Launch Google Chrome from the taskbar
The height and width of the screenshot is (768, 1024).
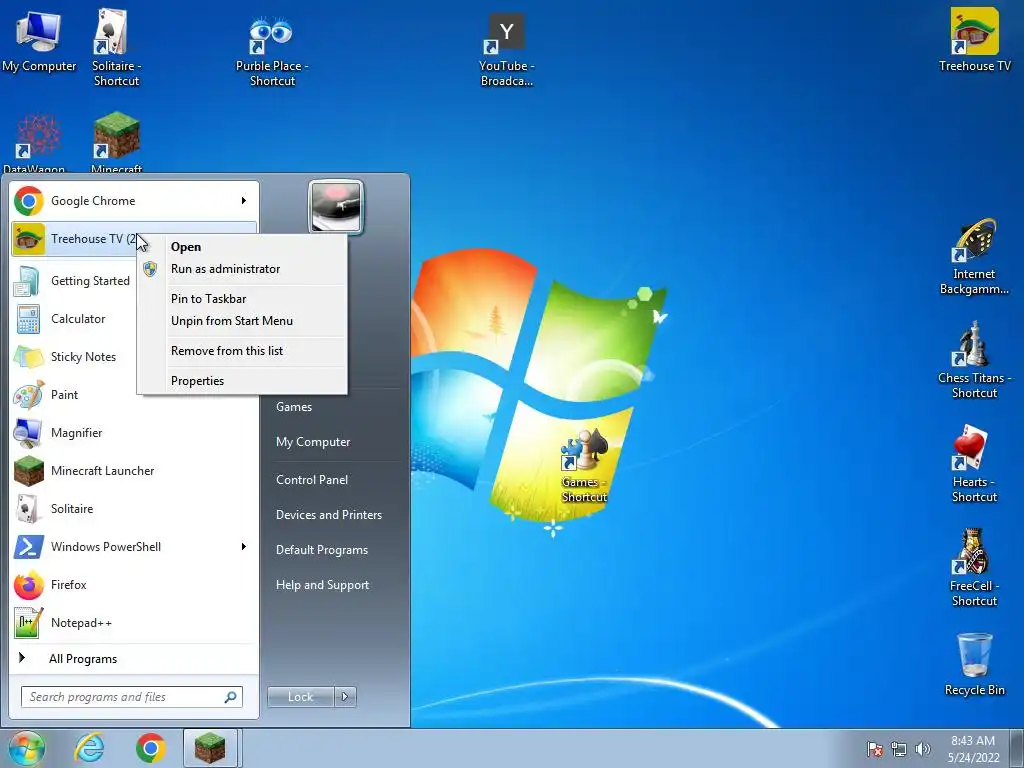tap(150, 748)
